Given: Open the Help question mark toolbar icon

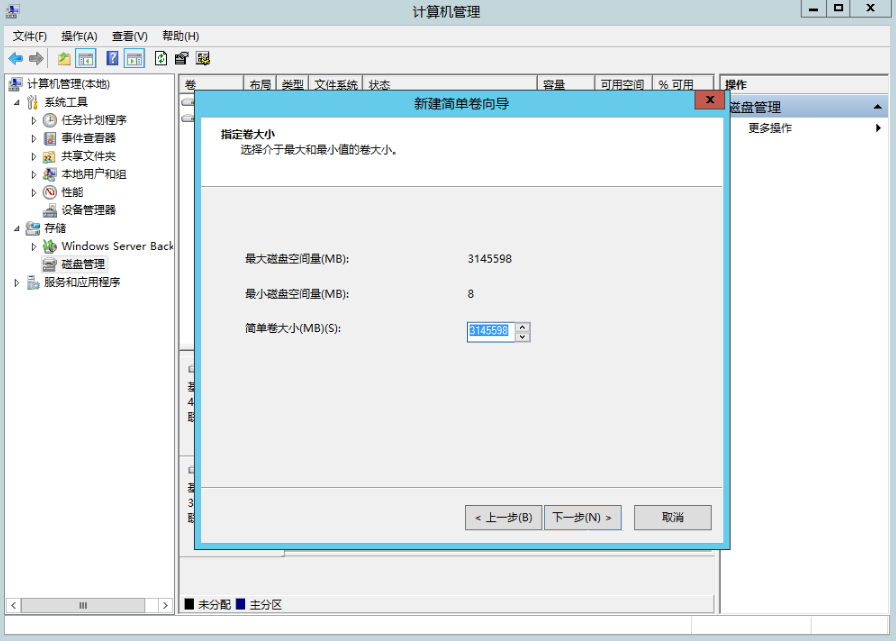Looking at the screenshot, I should point(112,58).
